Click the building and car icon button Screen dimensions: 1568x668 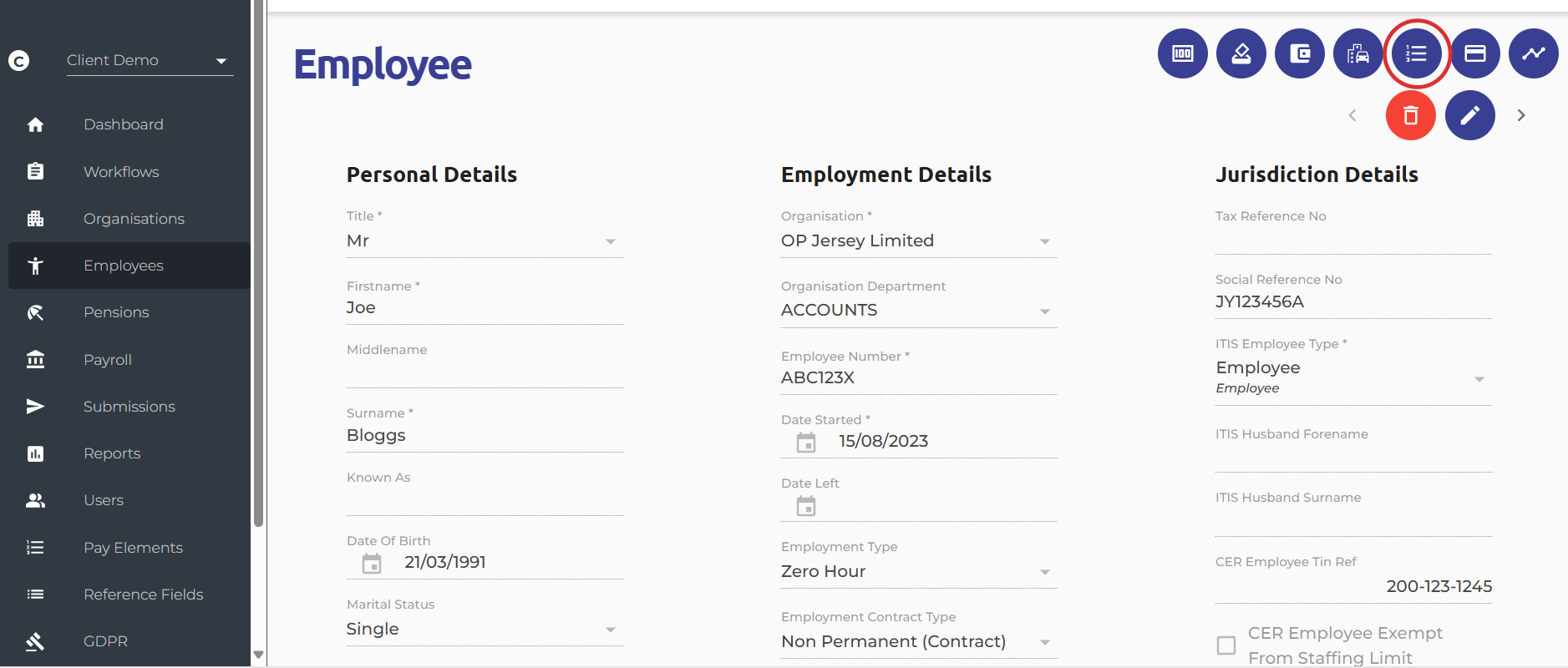pyautogui.click(x=1357, y=53)
